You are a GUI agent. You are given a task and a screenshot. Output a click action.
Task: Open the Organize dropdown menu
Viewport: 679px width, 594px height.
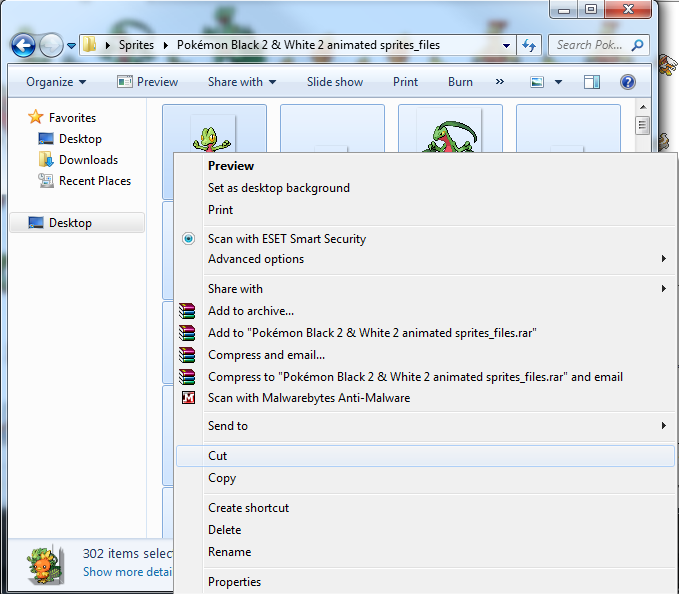56,82
